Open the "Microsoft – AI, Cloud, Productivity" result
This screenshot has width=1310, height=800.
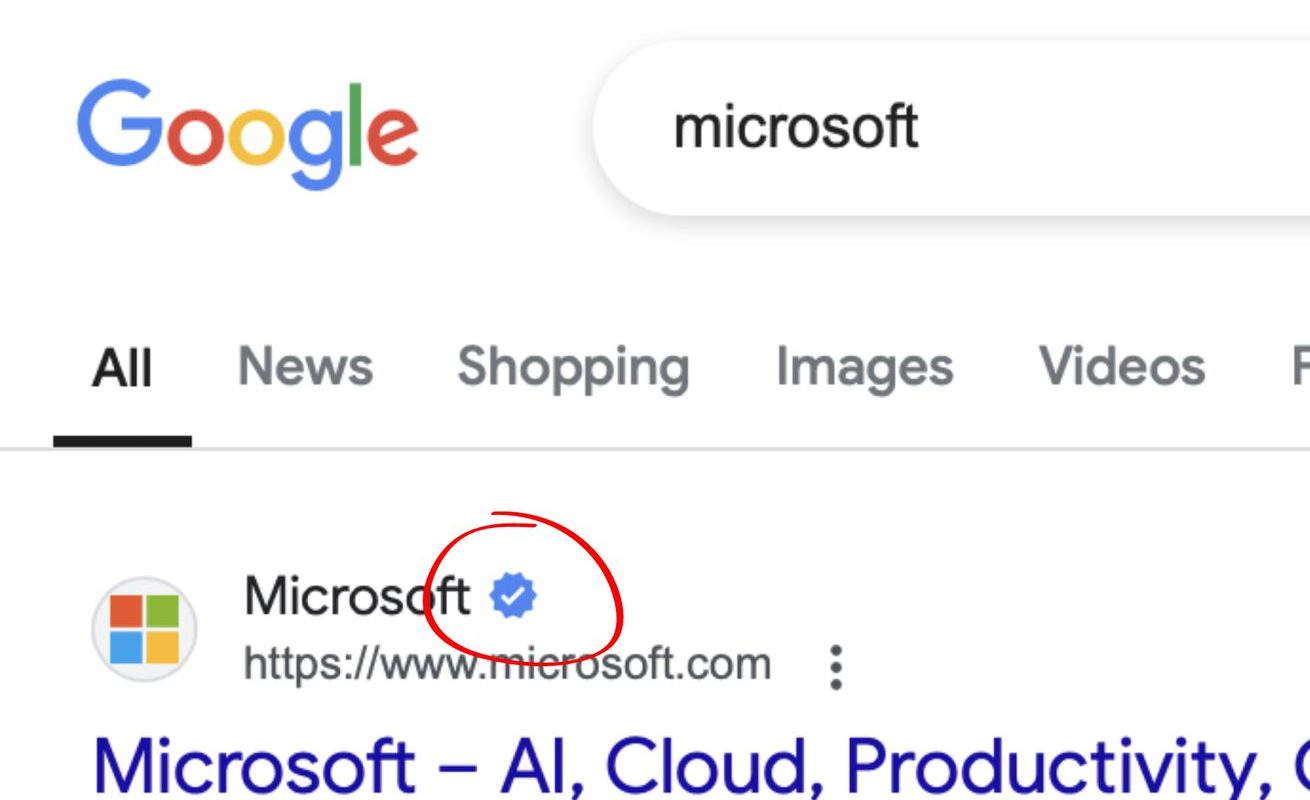coord(701,767)
